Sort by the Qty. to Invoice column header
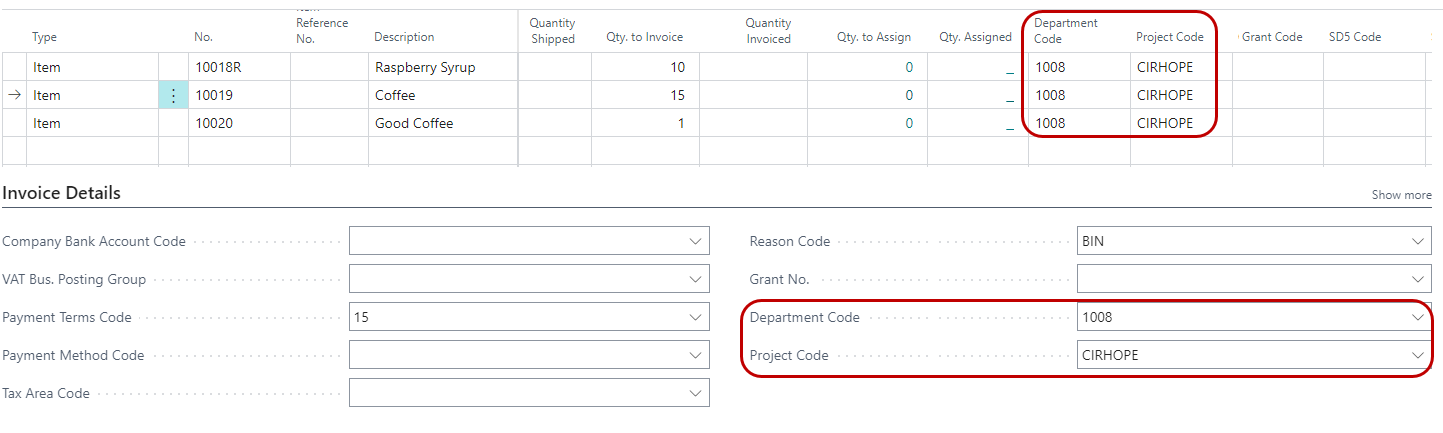 [x=644, y=37]
